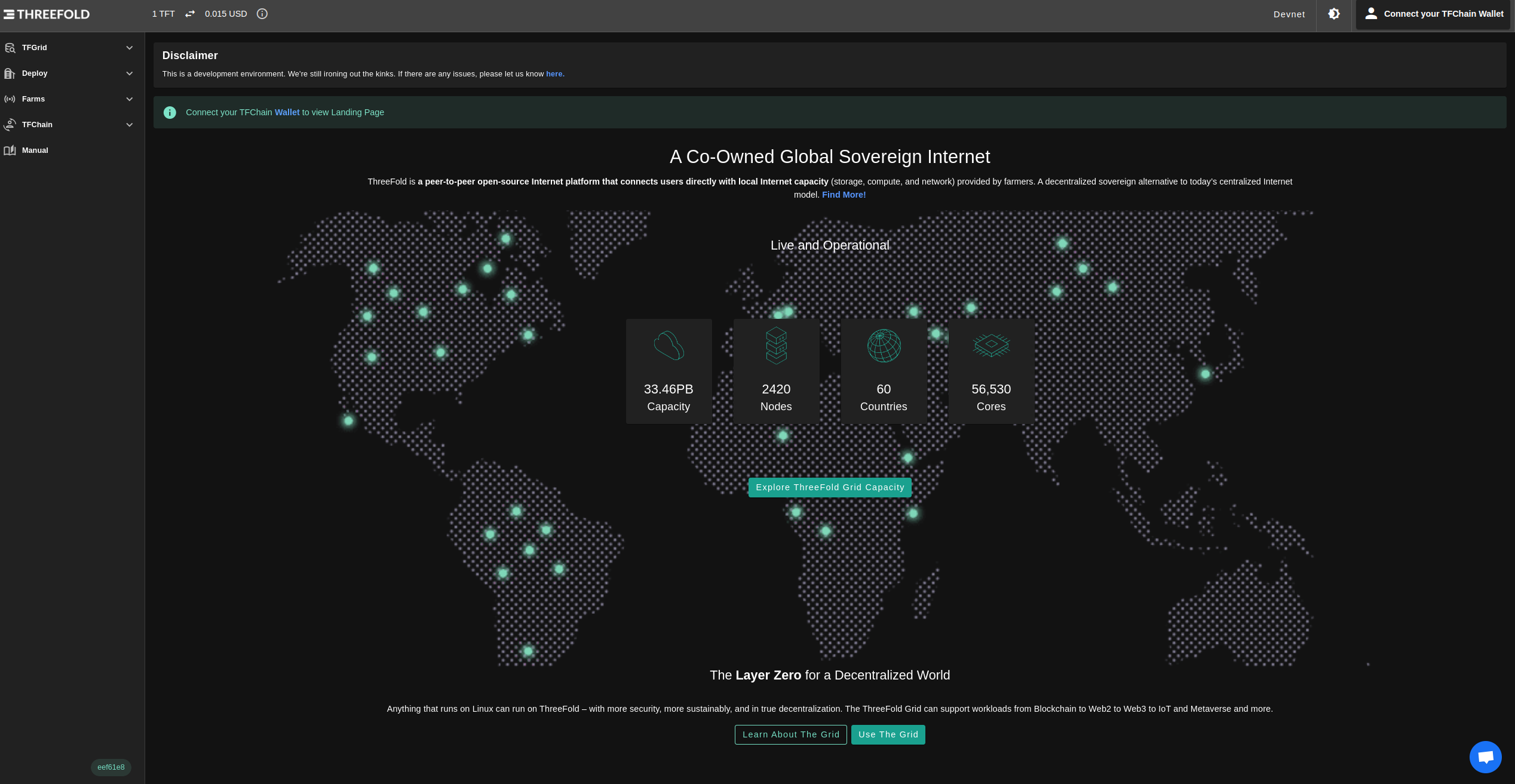Open the Find More! link
This screenshot has height=784, width=1515.
click(844, 195)
